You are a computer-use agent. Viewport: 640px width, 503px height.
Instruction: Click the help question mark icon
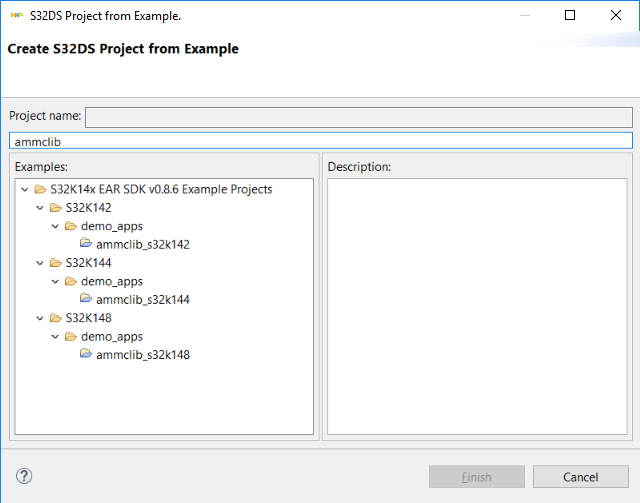pos(25,476)
